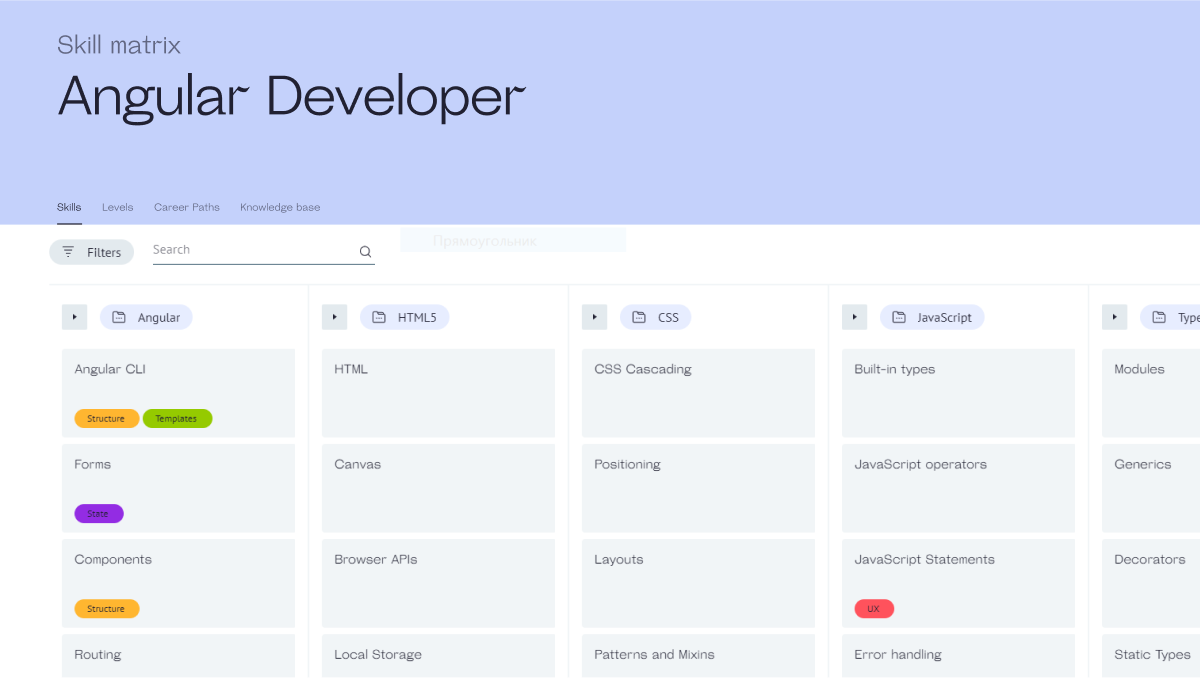Open the Levels tab
Viewport: 1200px width, 678px height.
[117, 207]
